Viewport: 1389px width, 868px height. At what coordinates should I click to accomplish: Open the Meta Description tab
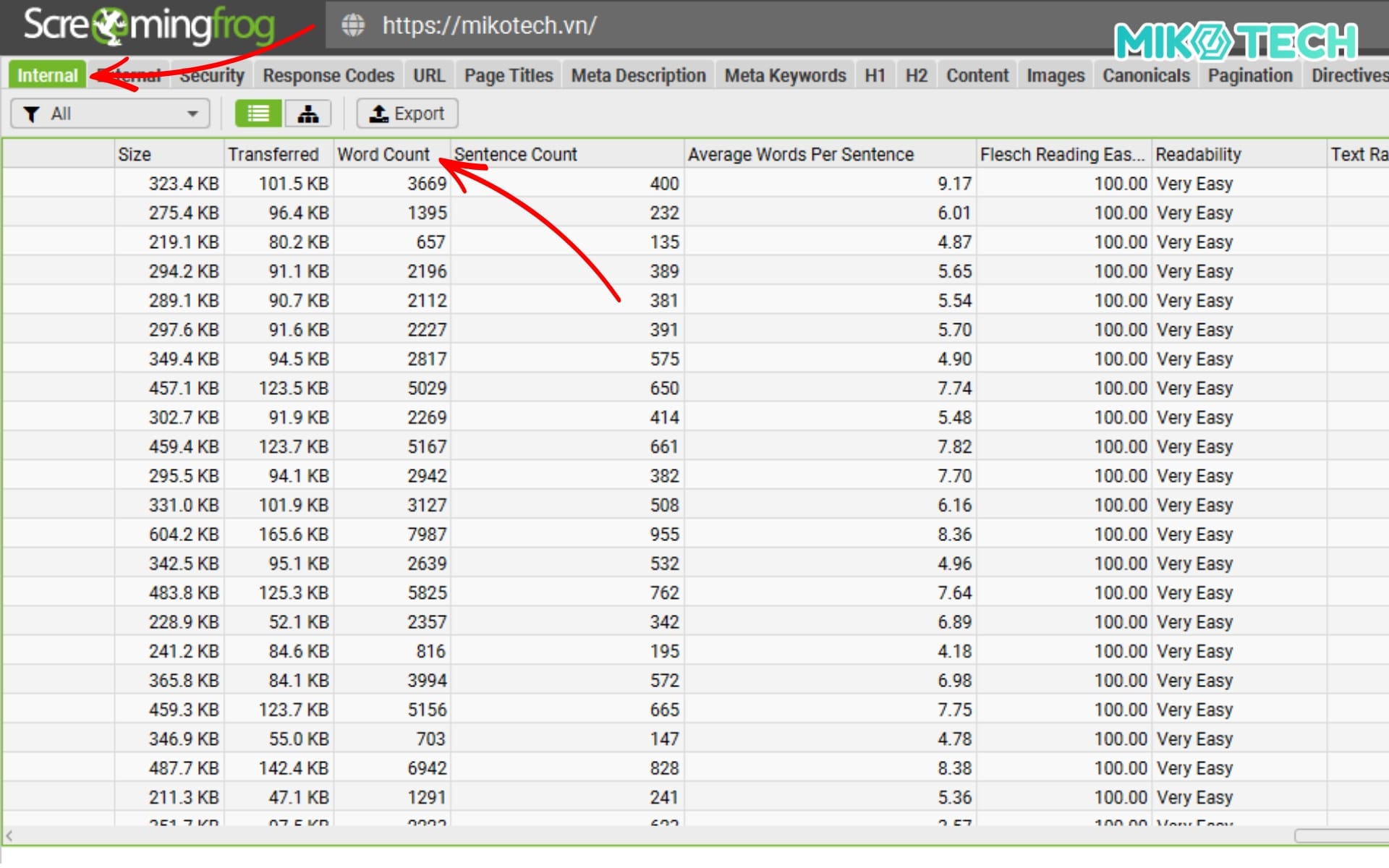pos(638,75)
